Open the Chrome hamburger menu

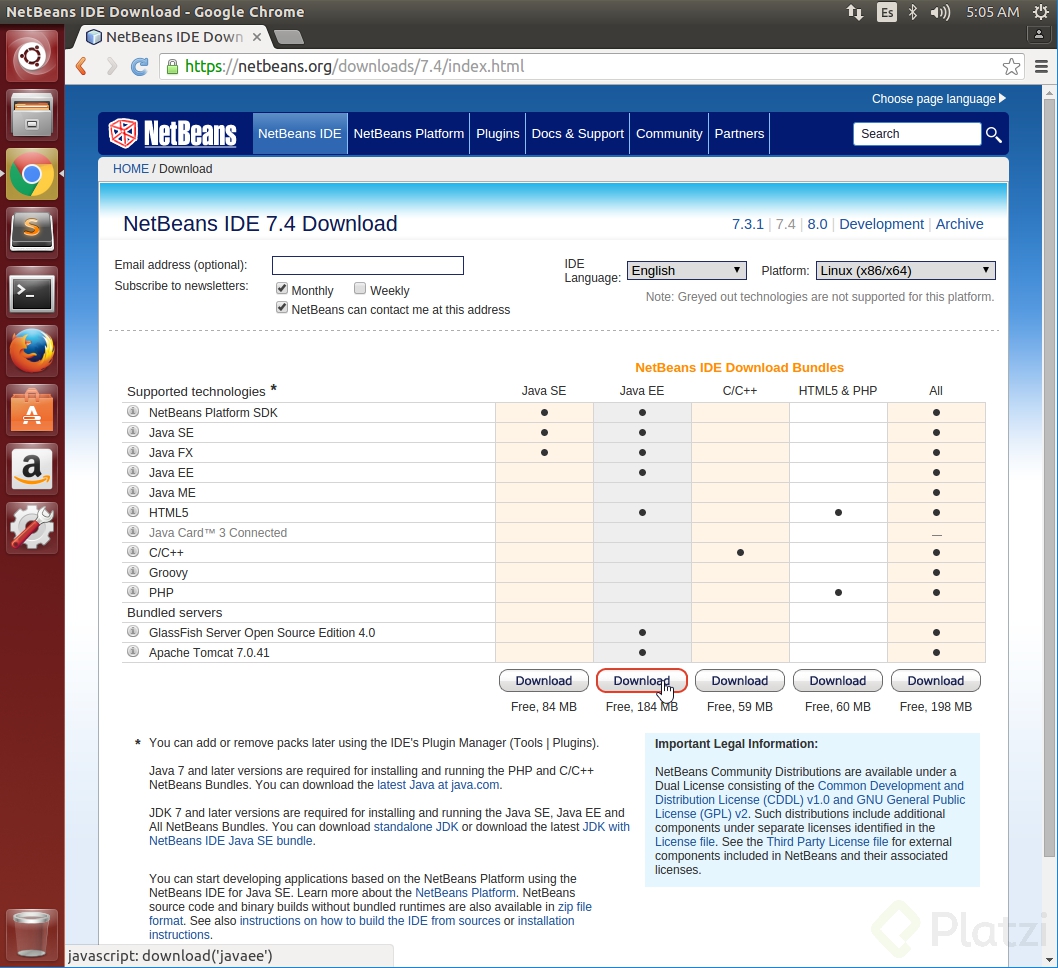1041,66
